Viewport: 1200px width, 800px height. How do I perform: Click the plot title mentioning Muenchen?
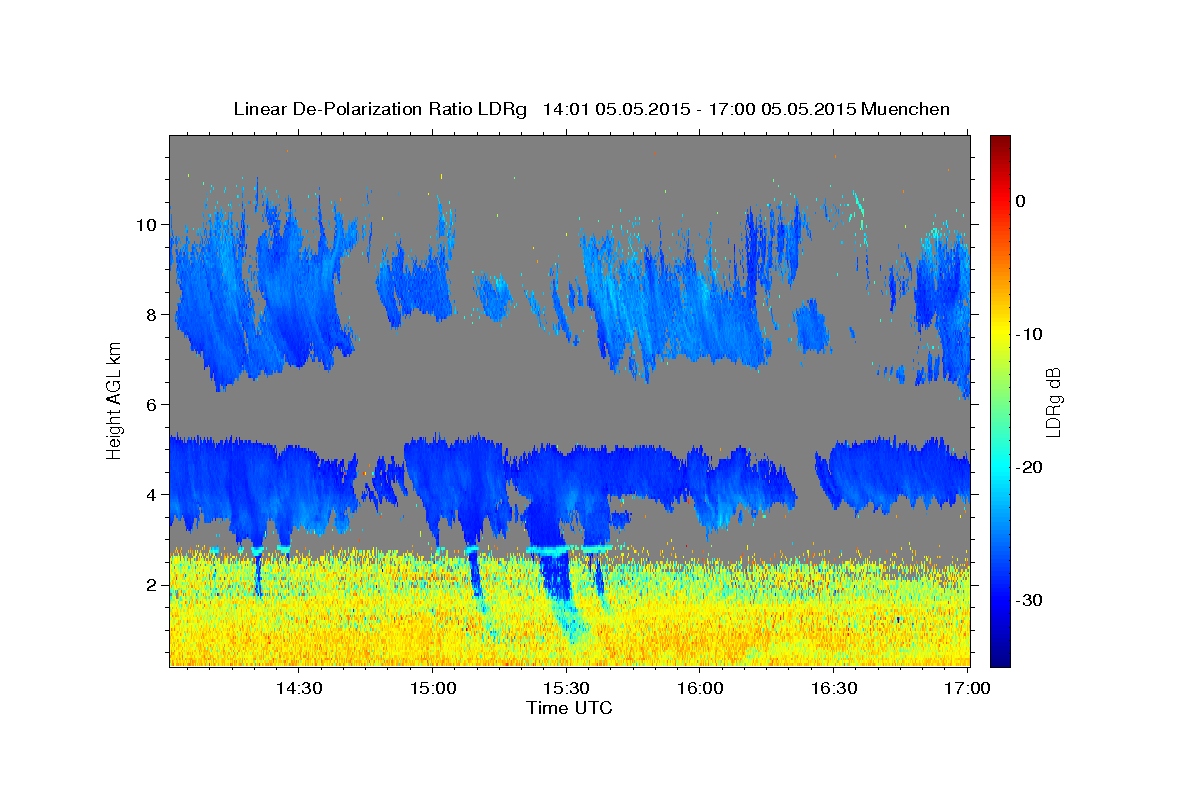tap(591, 109)
